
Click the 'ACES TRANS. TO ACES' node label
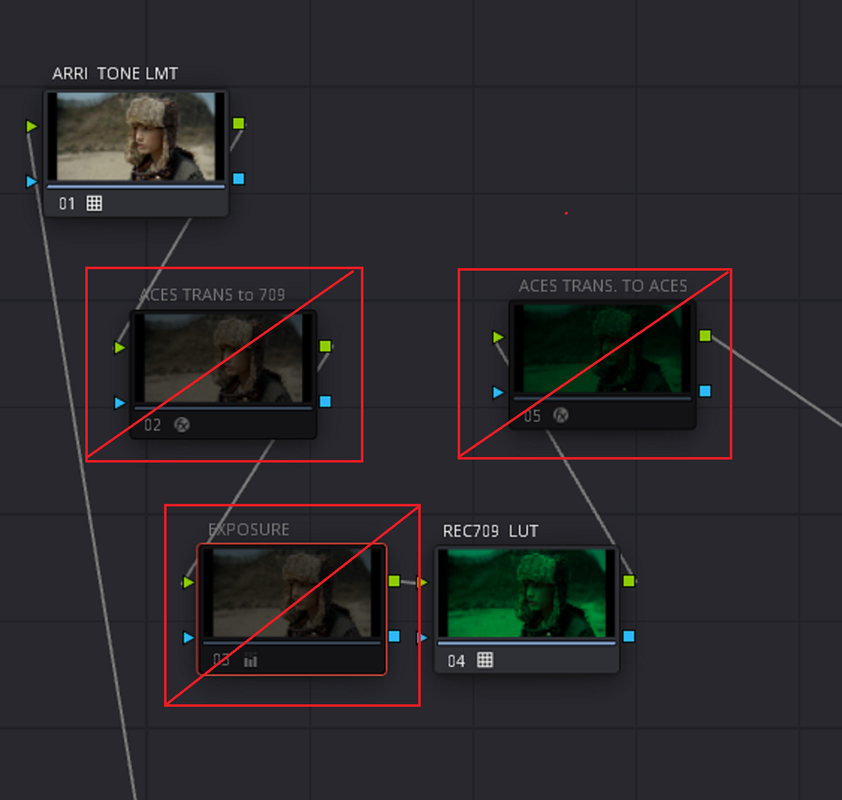tap(603, 286)
